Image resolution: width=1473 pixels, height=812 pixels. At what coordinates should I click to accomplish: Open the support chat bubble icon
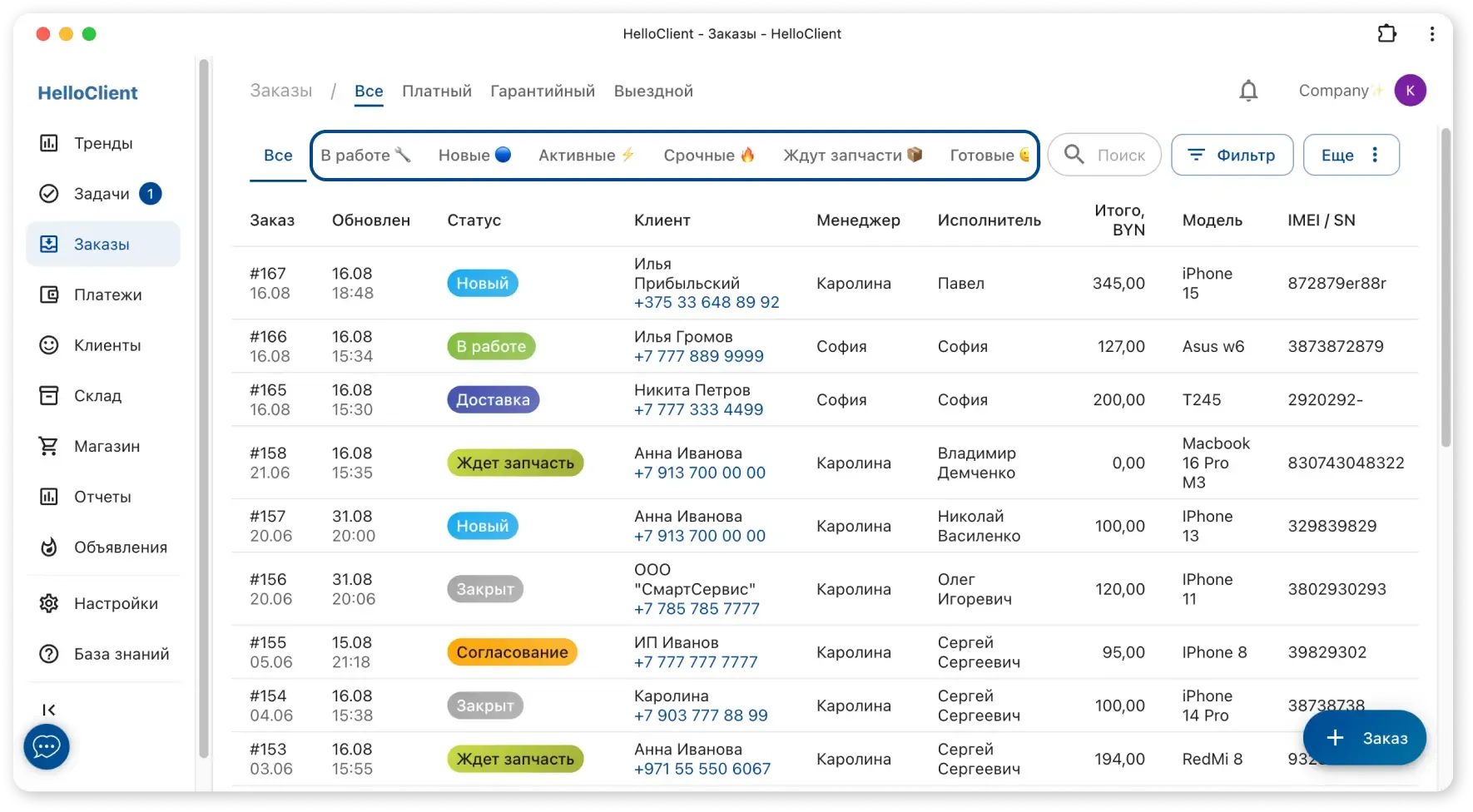point(46,747)
